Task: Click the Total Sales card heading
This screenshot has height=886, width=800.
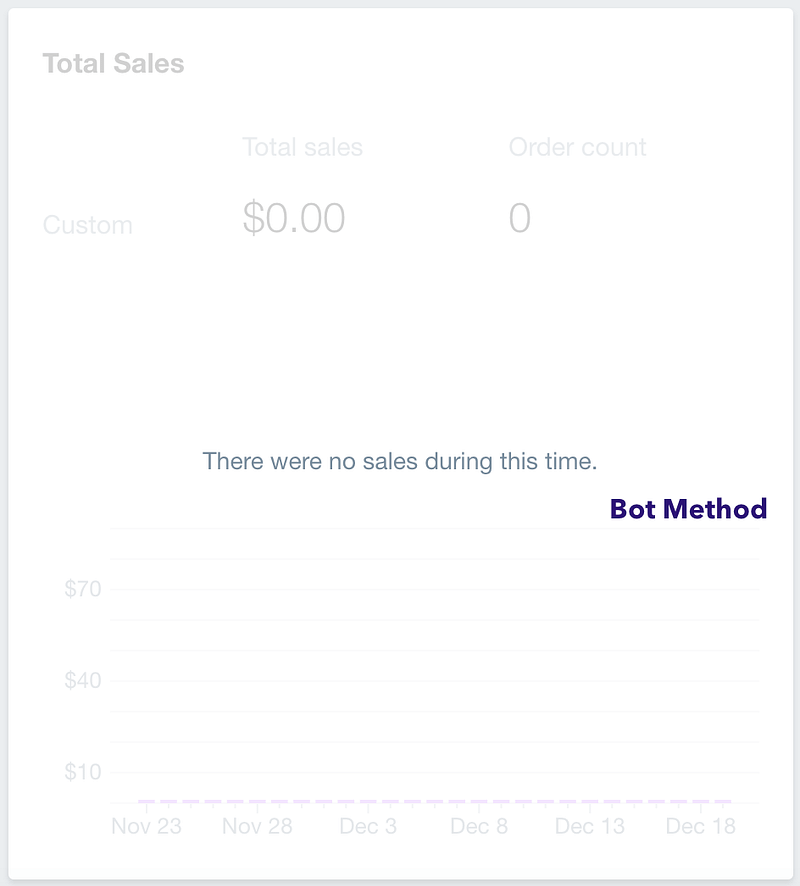Action: point(114,63)
